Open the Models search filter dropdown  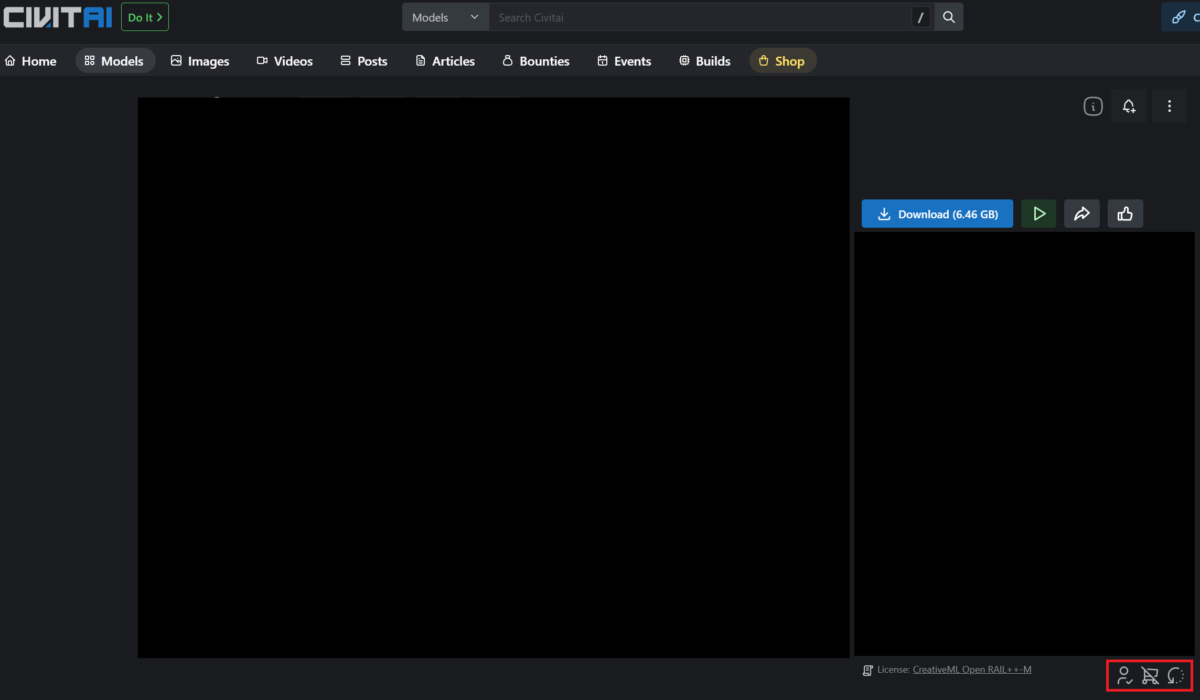(x=444, y=16)
